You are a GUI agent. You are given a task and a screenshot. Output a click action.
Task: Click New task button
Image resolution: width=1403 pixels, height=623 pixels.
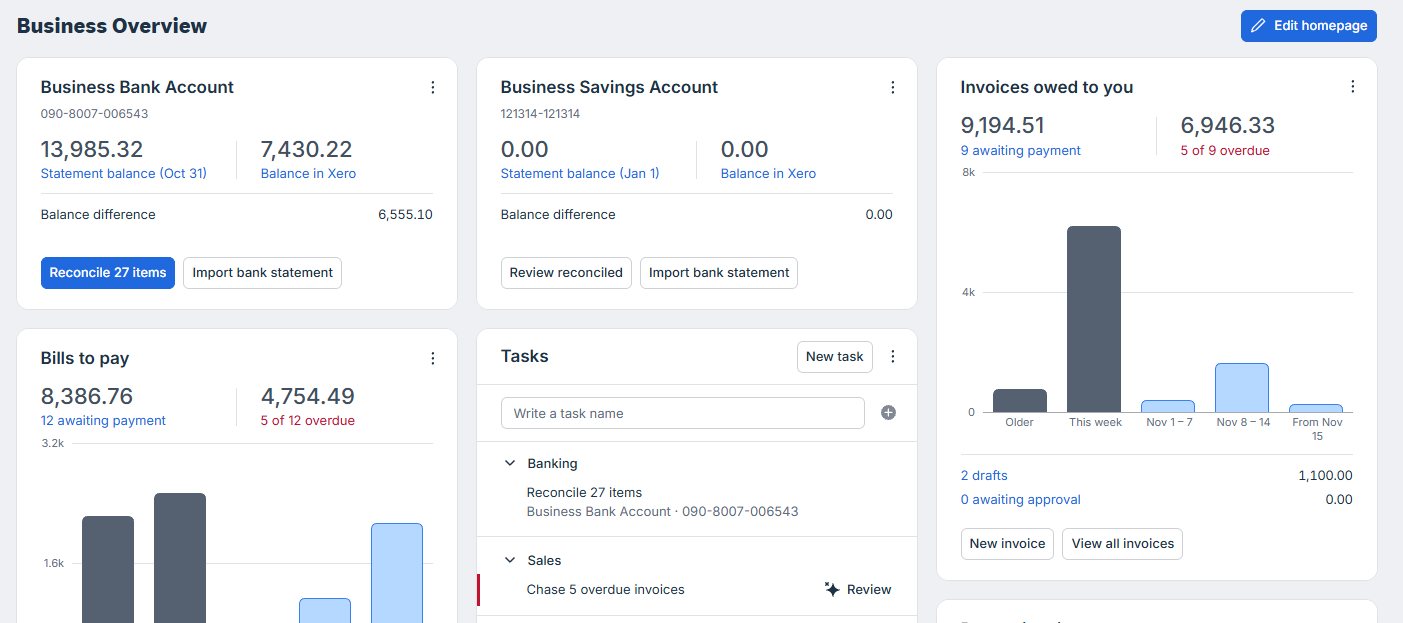click(835, 357)
